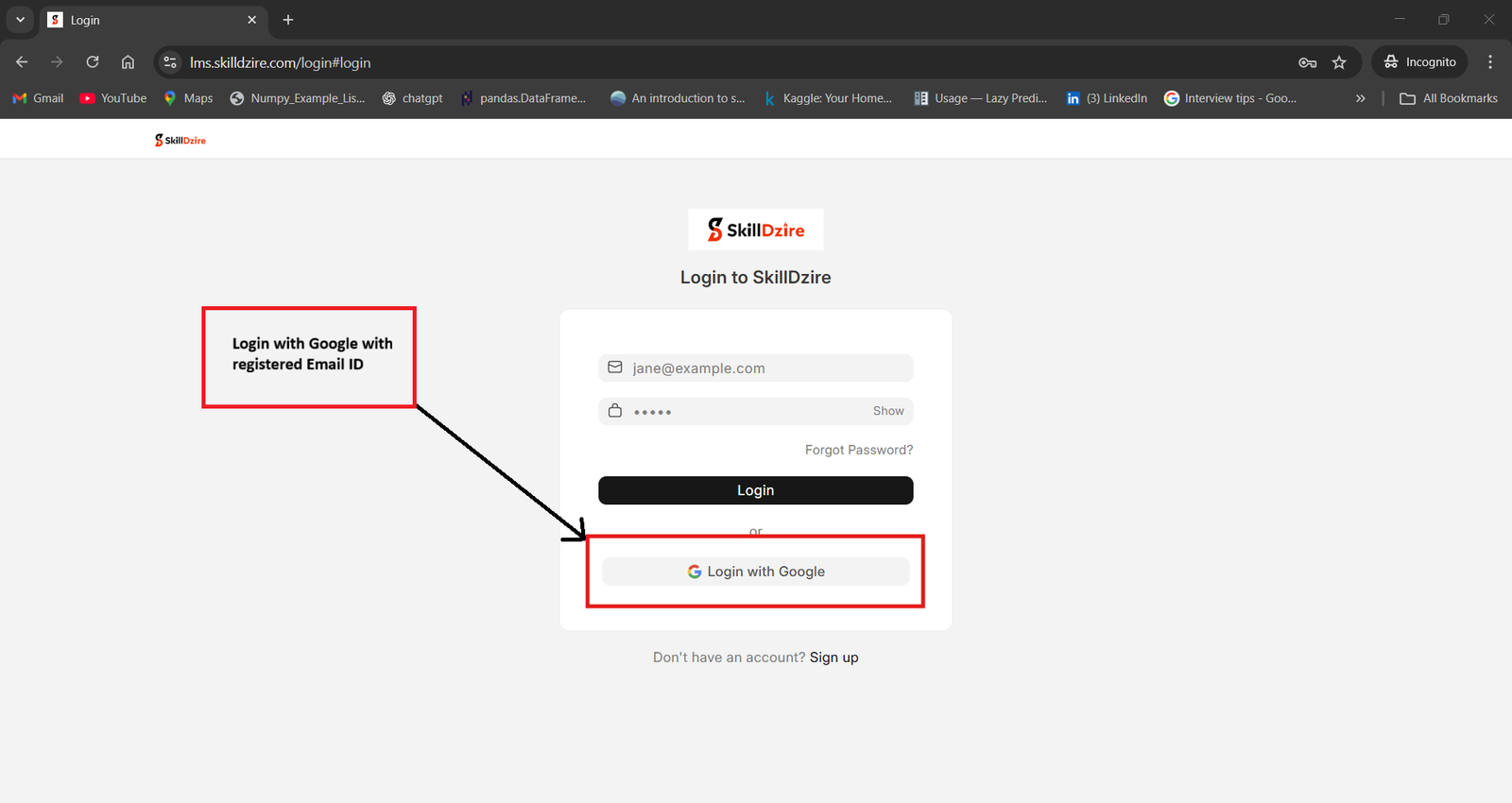Open a new browser tab
The height and width of the screenshot is (803, 1512).
(x=288, y=20)
